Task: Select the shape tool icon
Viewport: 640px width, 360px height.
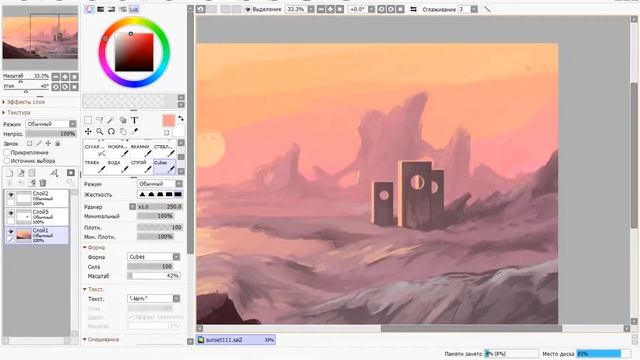Action: click(123, 120)
